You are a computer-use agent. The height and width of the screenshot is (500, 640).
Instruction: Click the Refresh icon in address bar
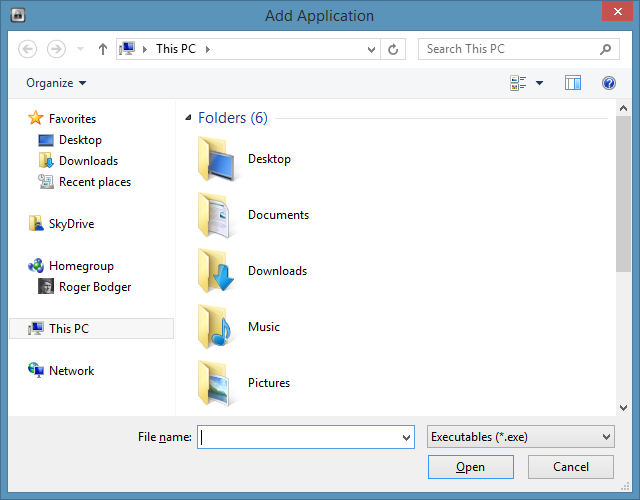coord(394,49)
